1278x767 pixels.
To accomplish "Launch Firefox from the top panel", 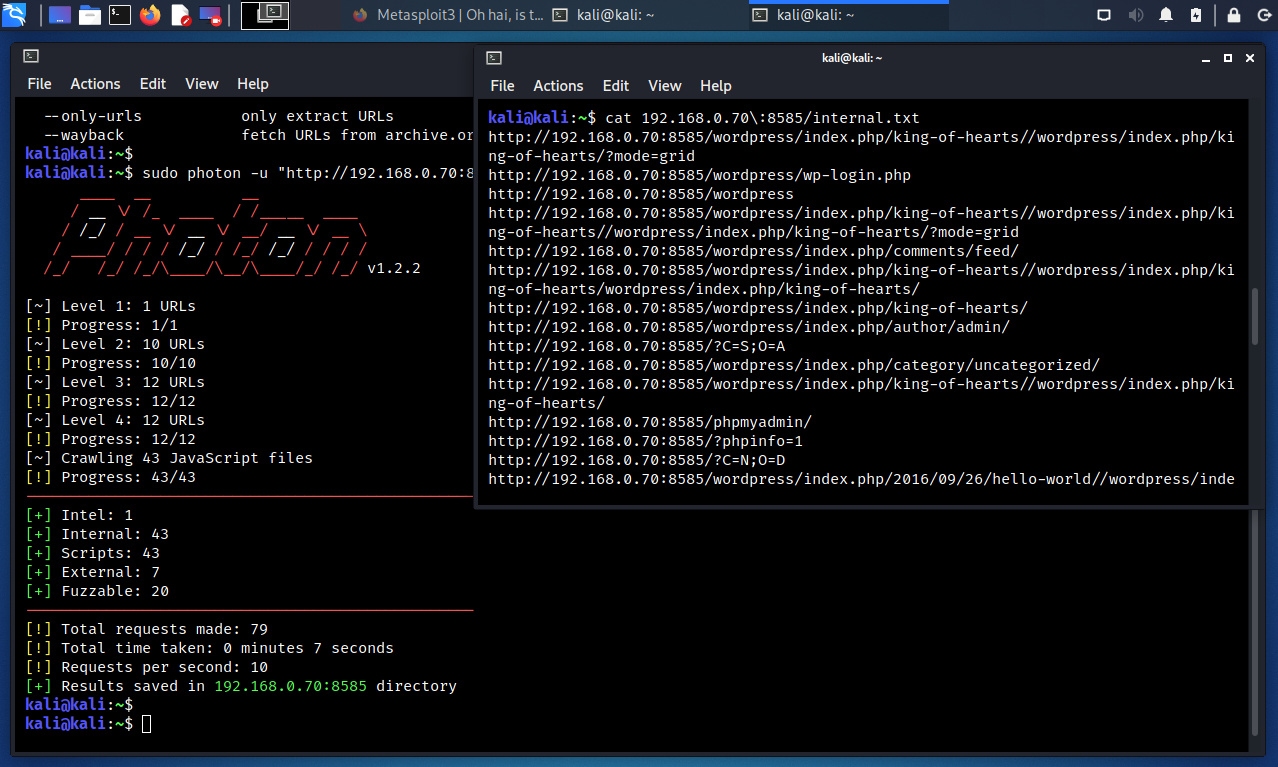I will [x=150, y=15].
